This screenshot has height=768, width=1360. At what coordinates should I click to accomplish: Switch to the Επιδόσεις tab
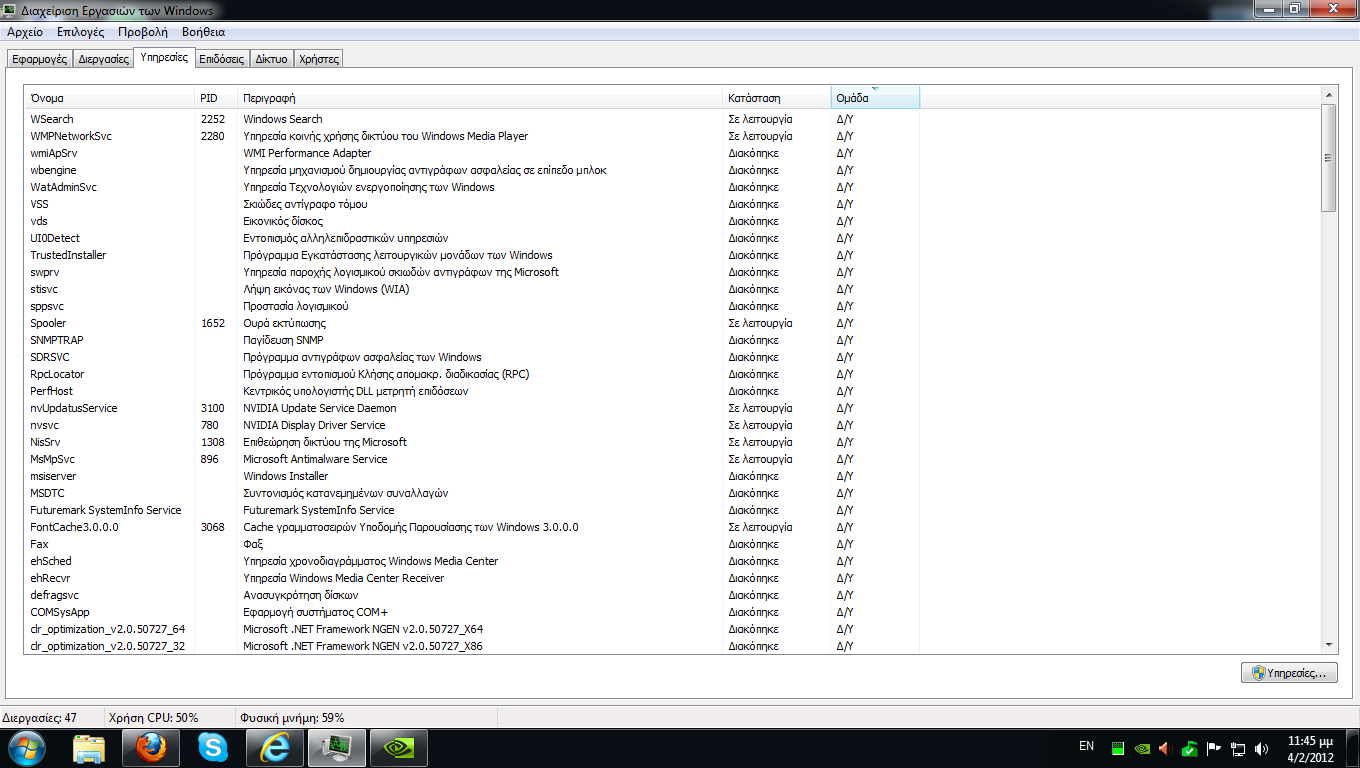tap(222, 59)
